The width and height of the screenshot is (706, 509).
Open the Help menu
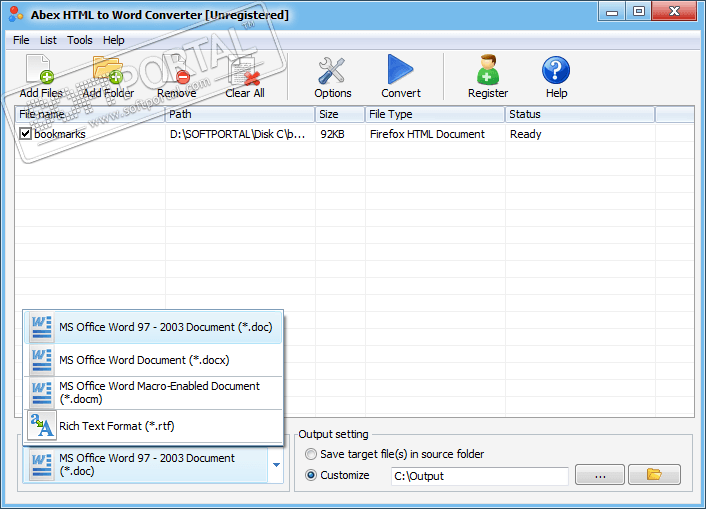(x=113, y=40)
